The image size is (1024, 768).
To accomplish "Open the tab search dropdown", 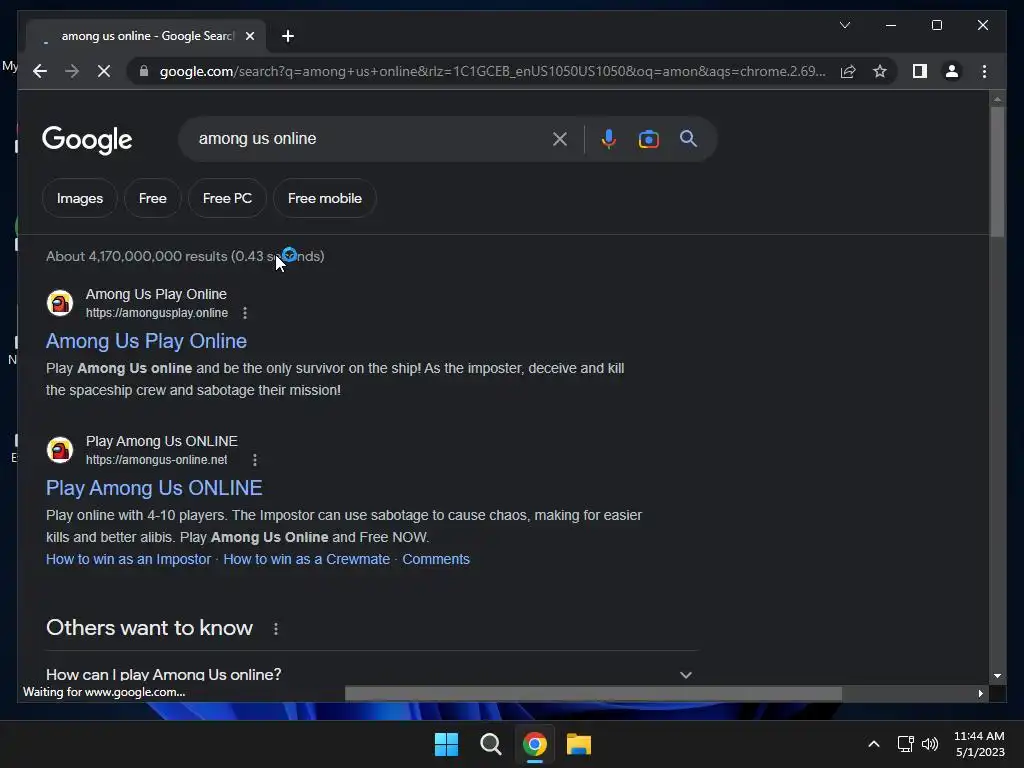I will [844, 25].
